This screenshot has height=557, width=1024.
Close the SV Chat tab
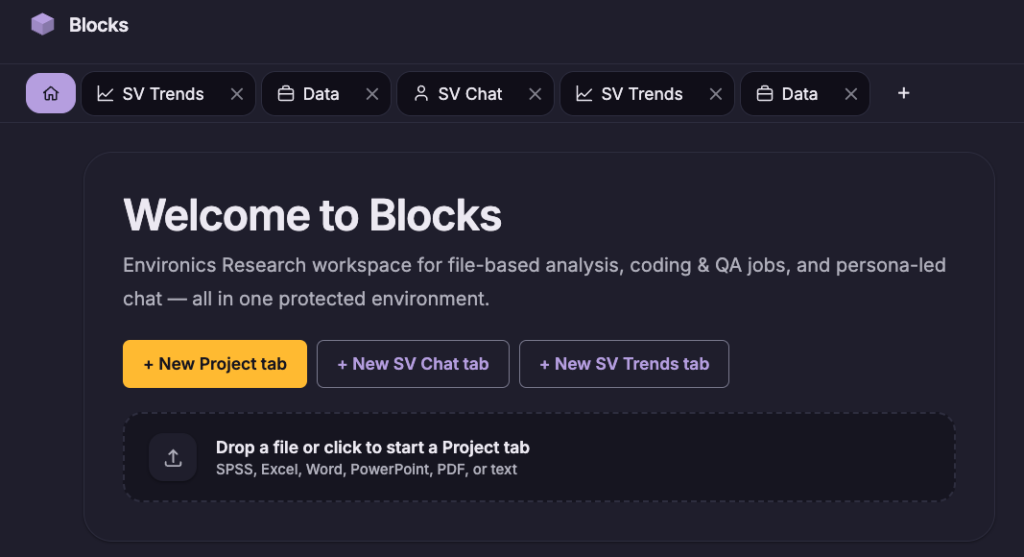536,94
